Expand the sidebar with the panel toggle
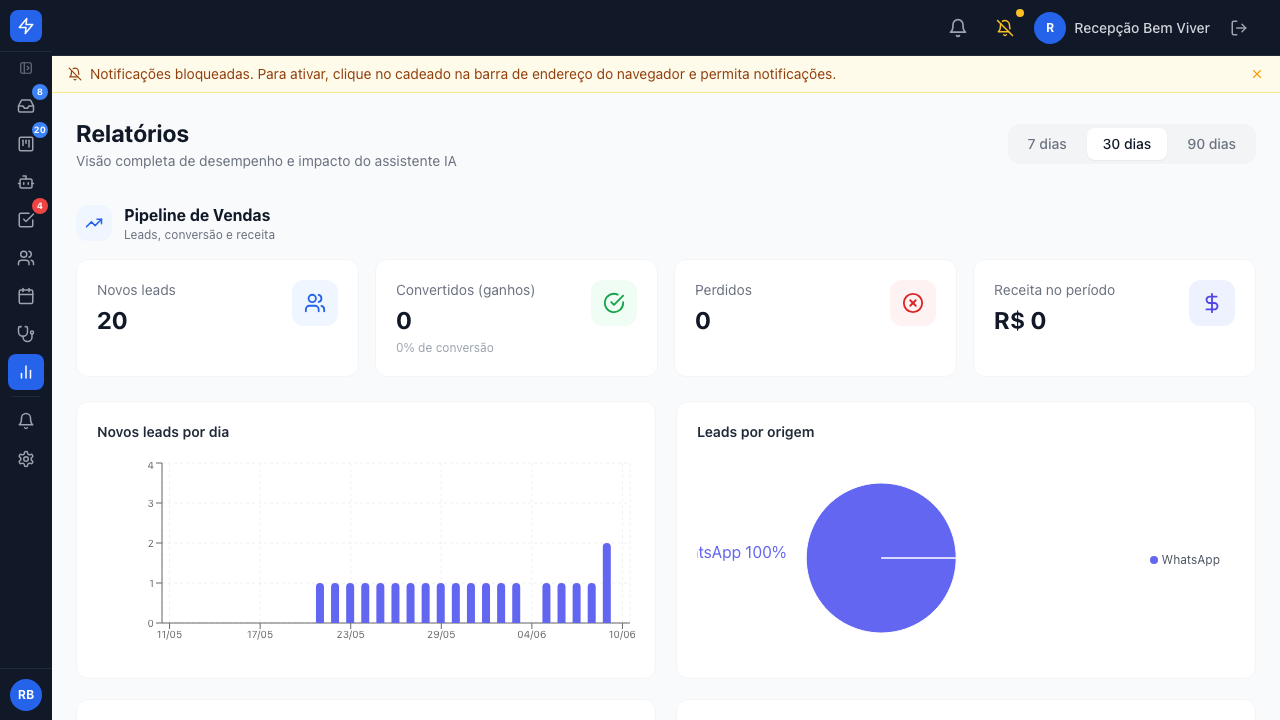The height and width of the screenshot is (720, 1280). 26,68
